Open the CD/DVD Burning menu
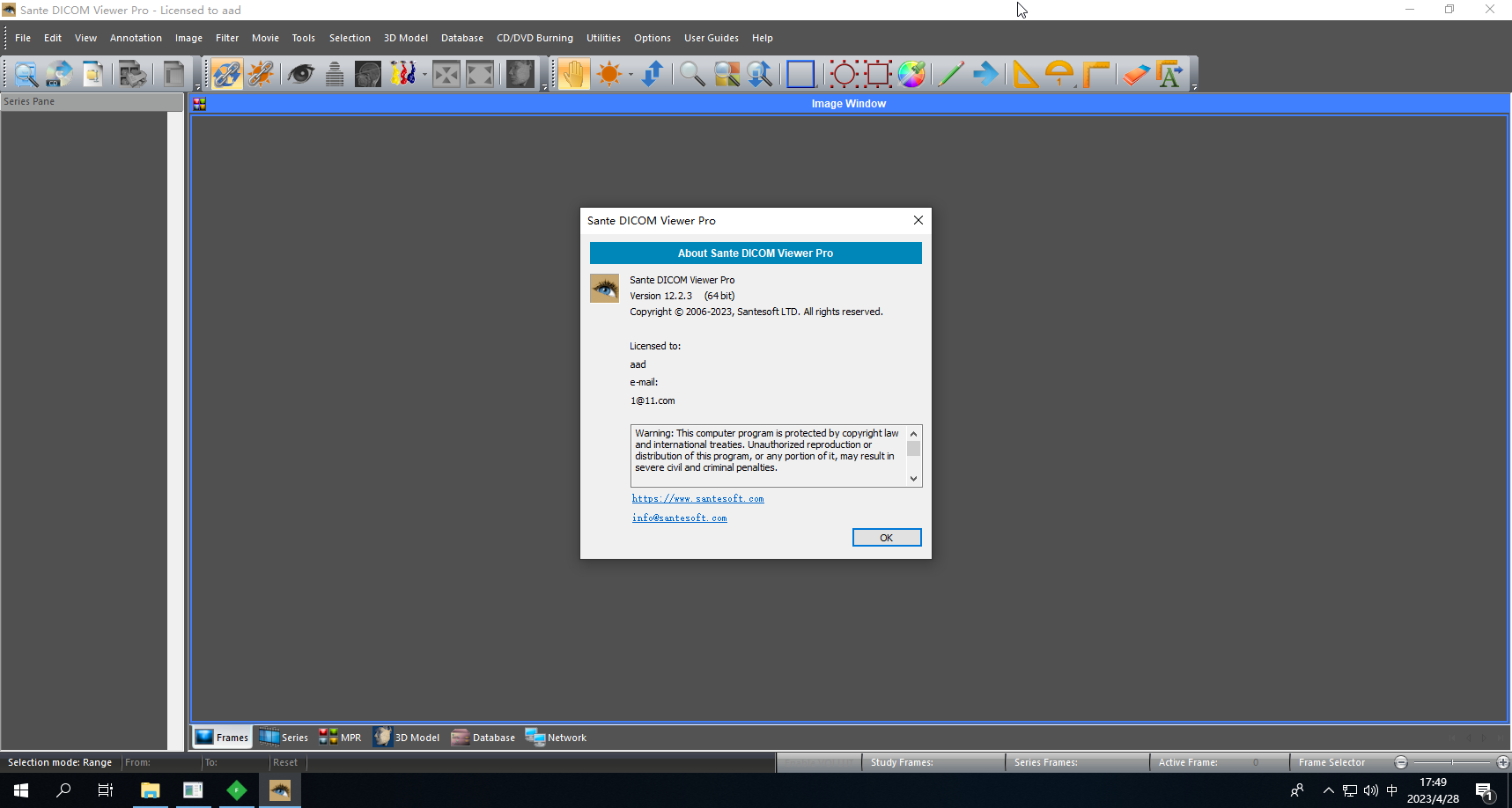The image size is (1512, 808). click(x=535, y=38)
